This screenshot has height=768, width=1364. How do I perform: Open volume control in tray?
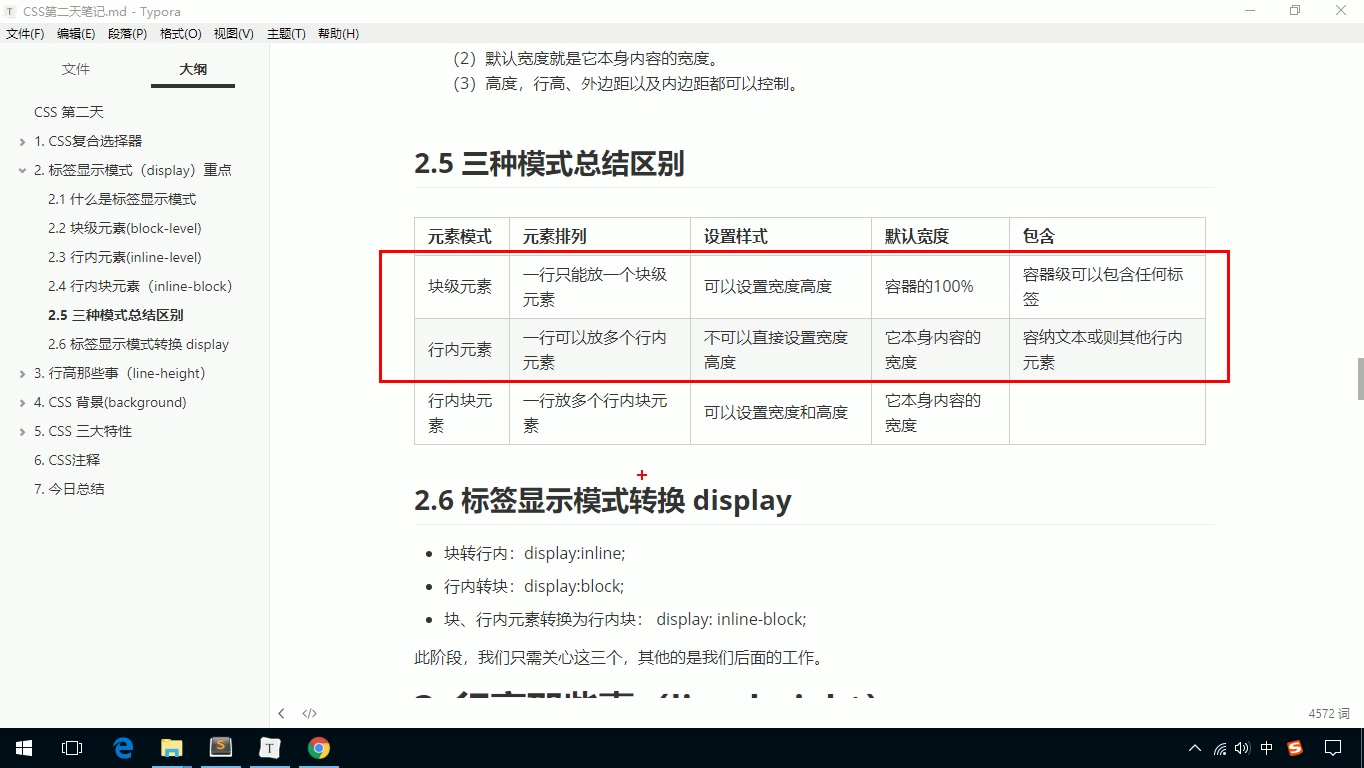[x=1242, y=748]
